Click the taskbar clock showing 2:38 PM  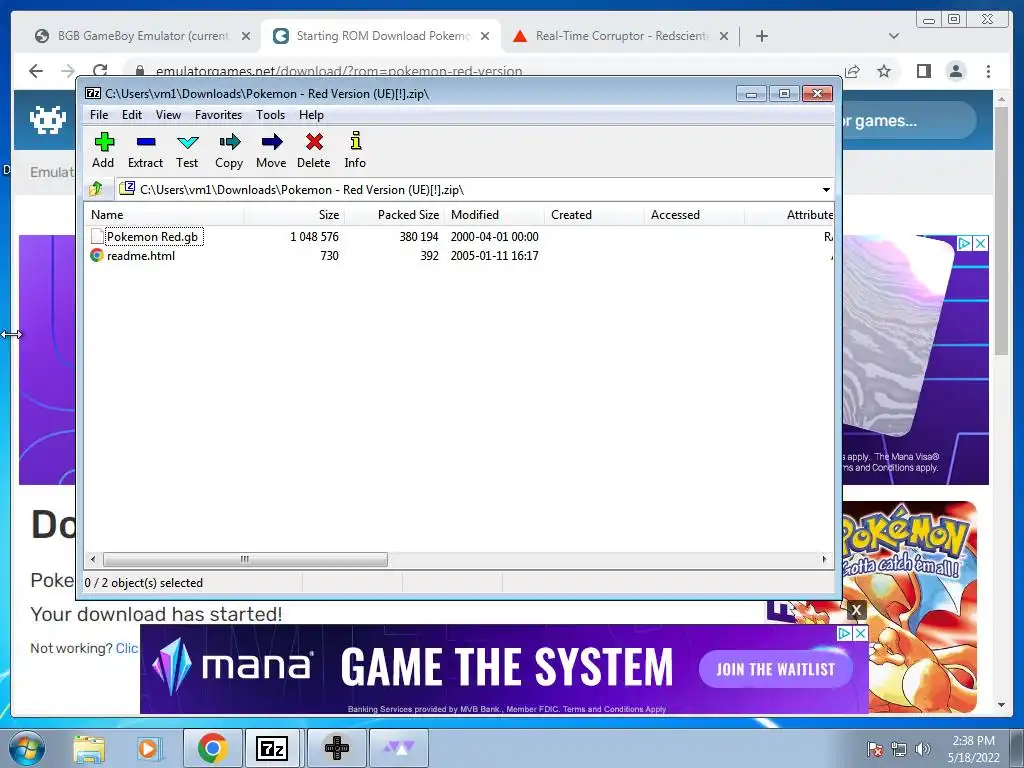point(973,749)
